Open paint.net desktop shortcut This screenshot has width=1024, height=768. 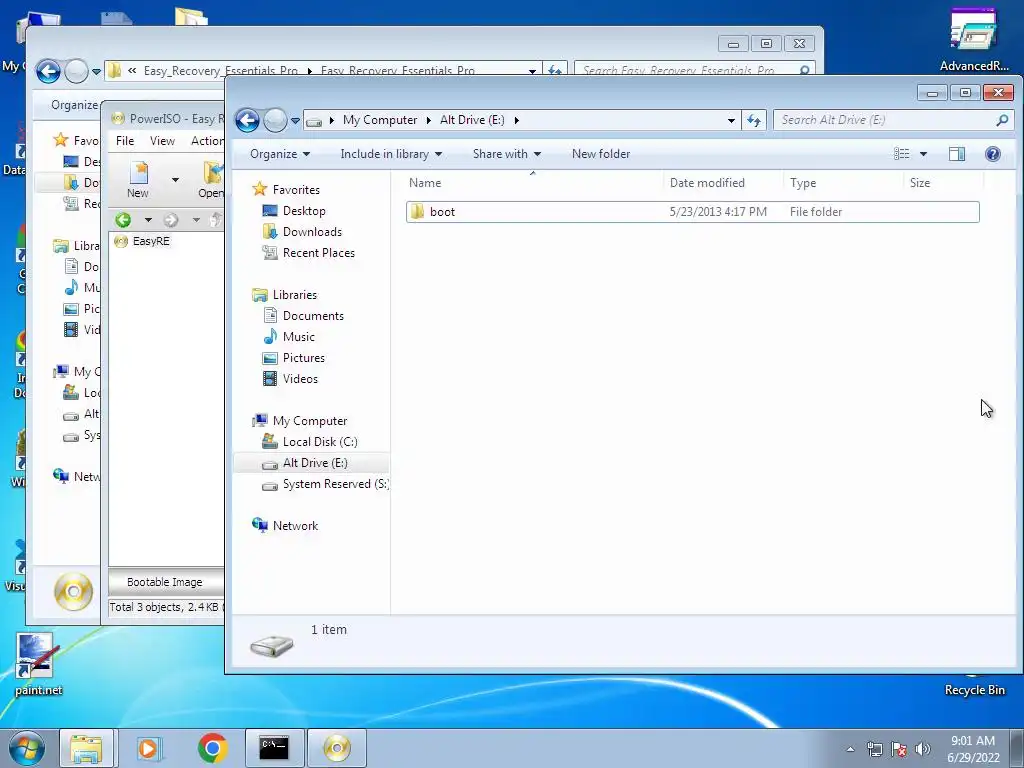[x=37, y=665]
